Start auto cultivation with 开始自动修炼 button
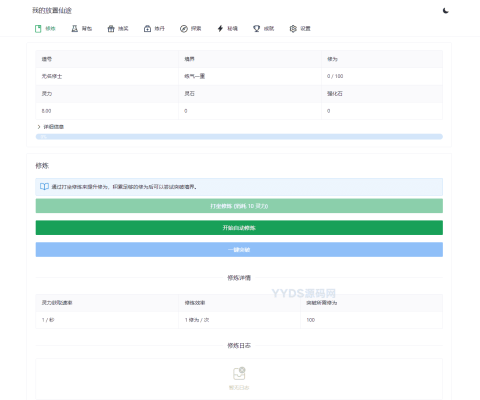 (239, 228)
